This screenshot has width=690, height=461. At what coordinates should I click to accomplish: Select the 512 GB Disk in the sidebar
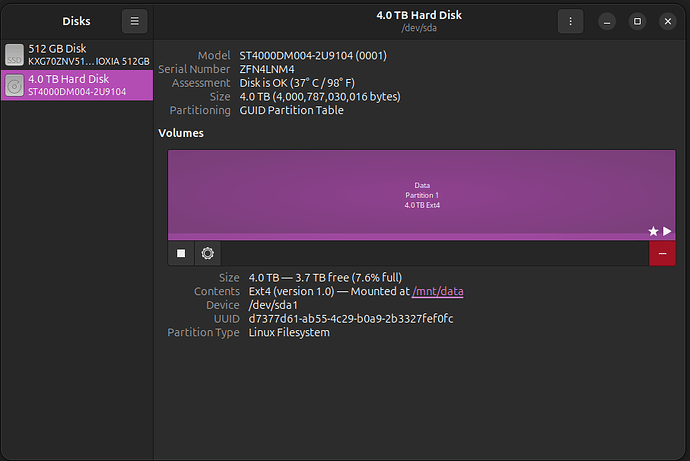pyautogui.click(x=77, y=55)
